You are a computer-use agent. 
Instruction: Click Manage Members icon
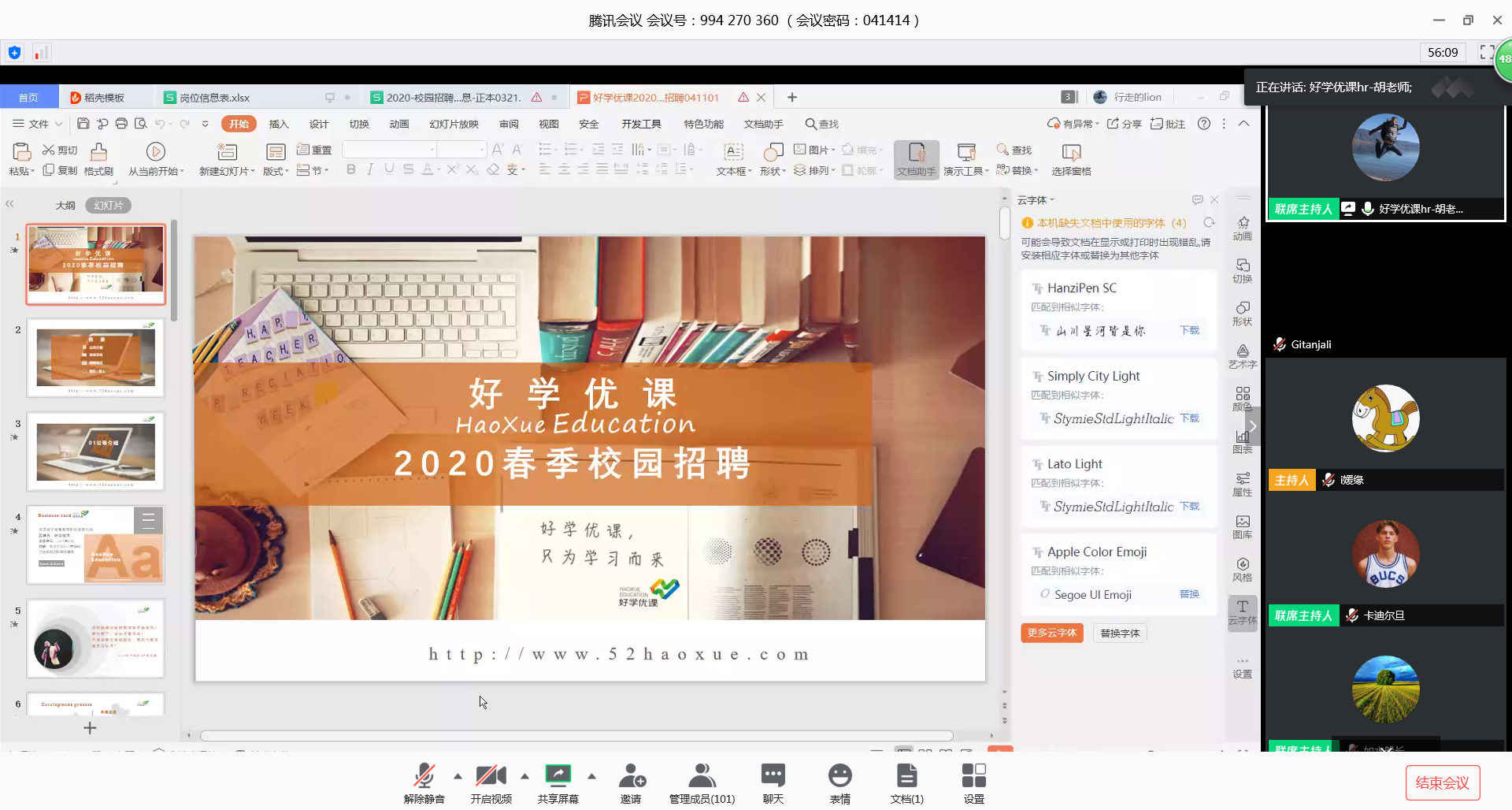tap(702, 777)
